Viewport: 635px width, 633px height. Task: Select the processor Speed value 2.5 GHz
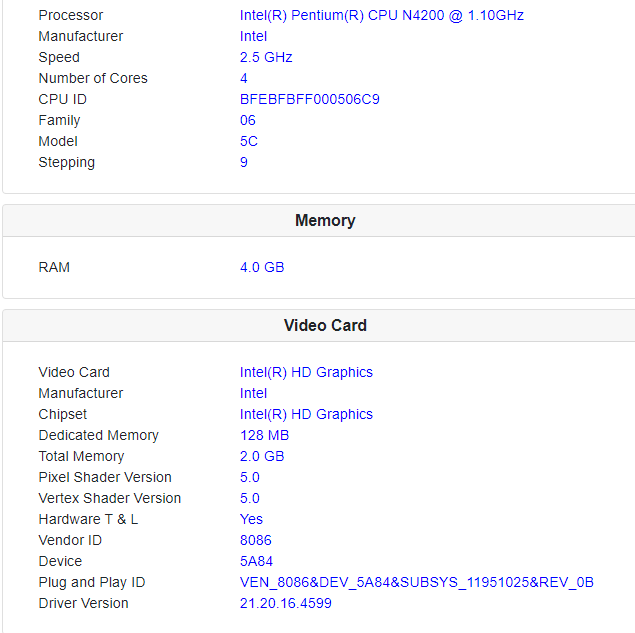(x=266, y=57)
